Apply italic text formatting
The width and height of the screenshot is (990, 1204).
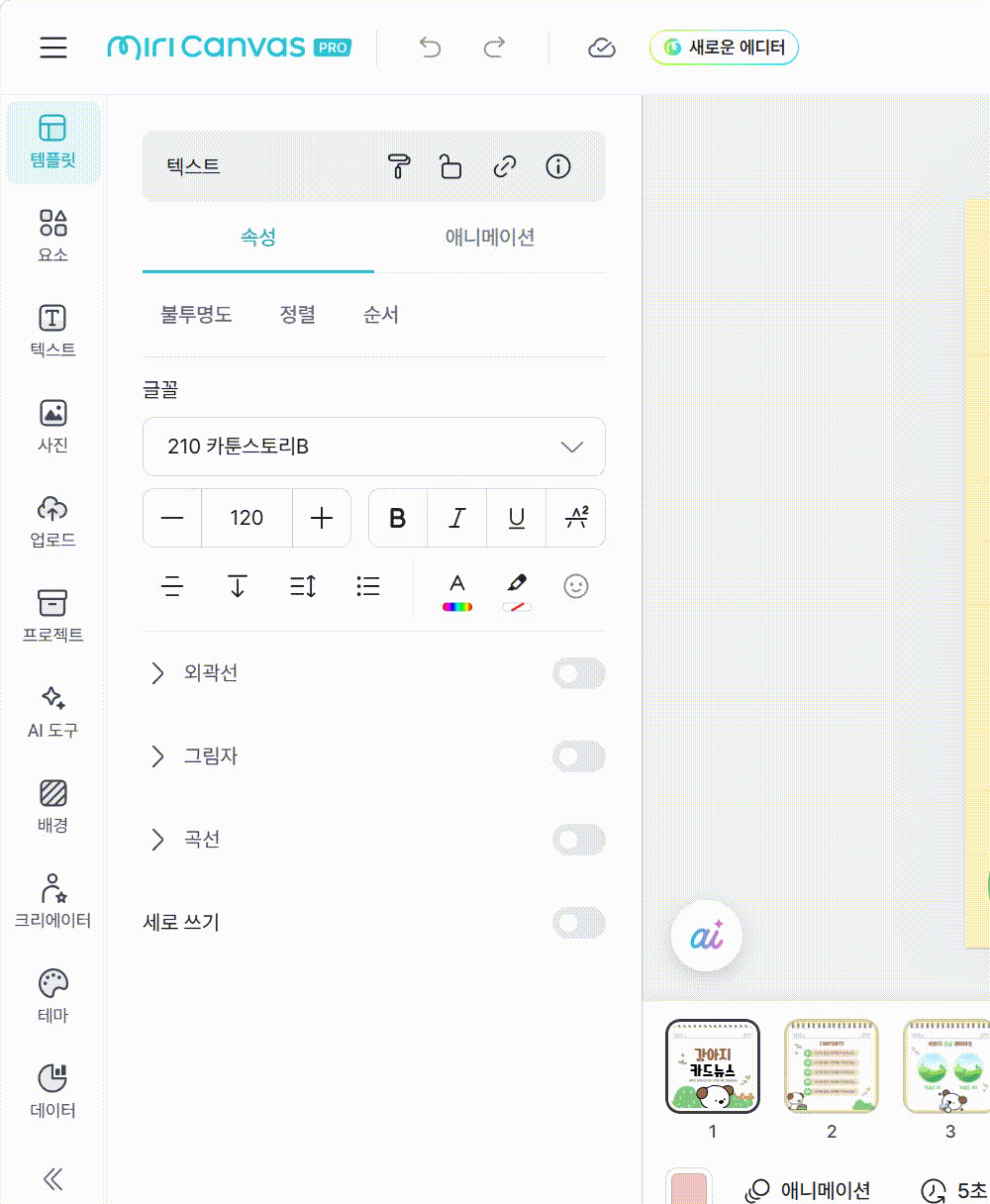(x=456, y=518)
